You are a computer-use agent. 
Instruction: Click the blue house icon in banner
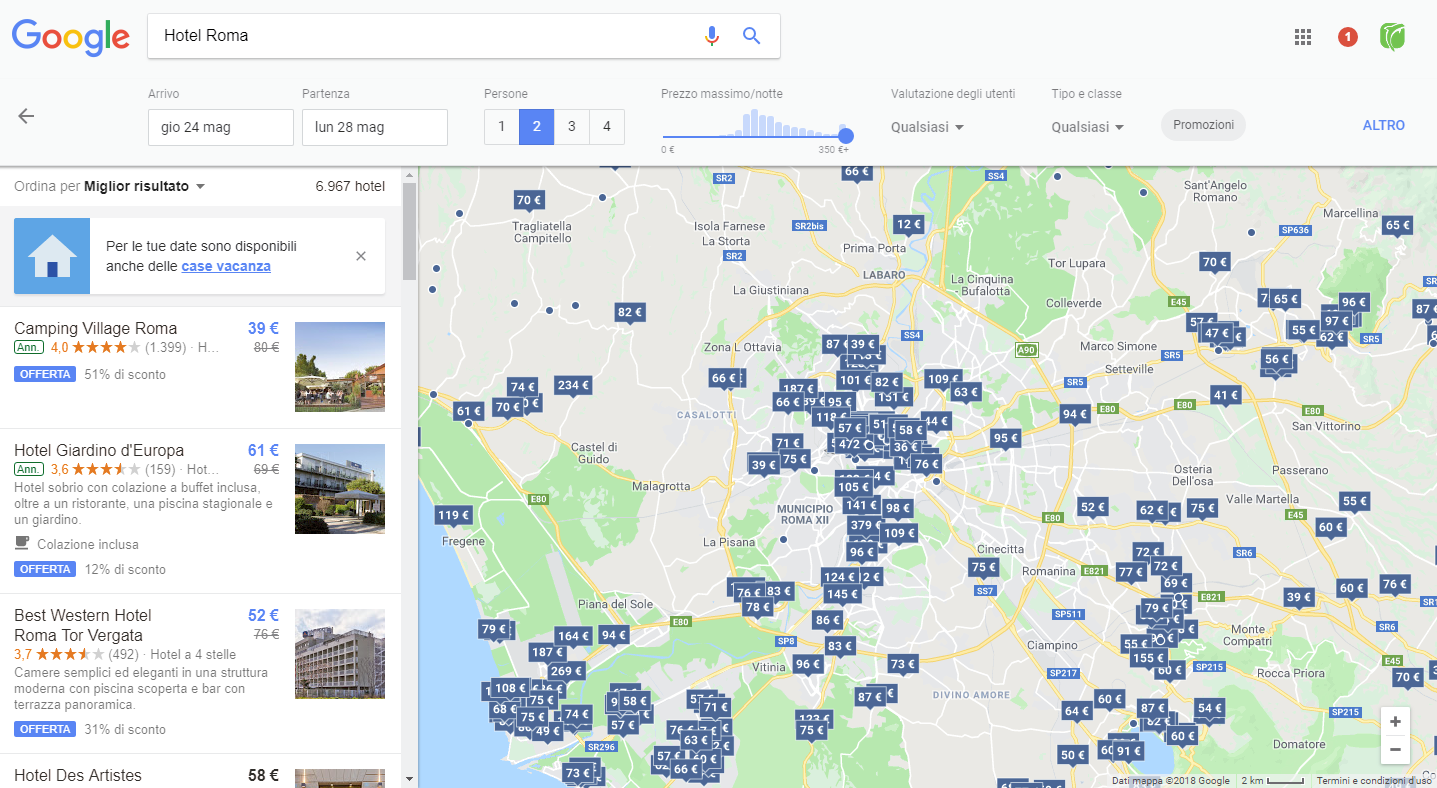(x=52, y=256)
